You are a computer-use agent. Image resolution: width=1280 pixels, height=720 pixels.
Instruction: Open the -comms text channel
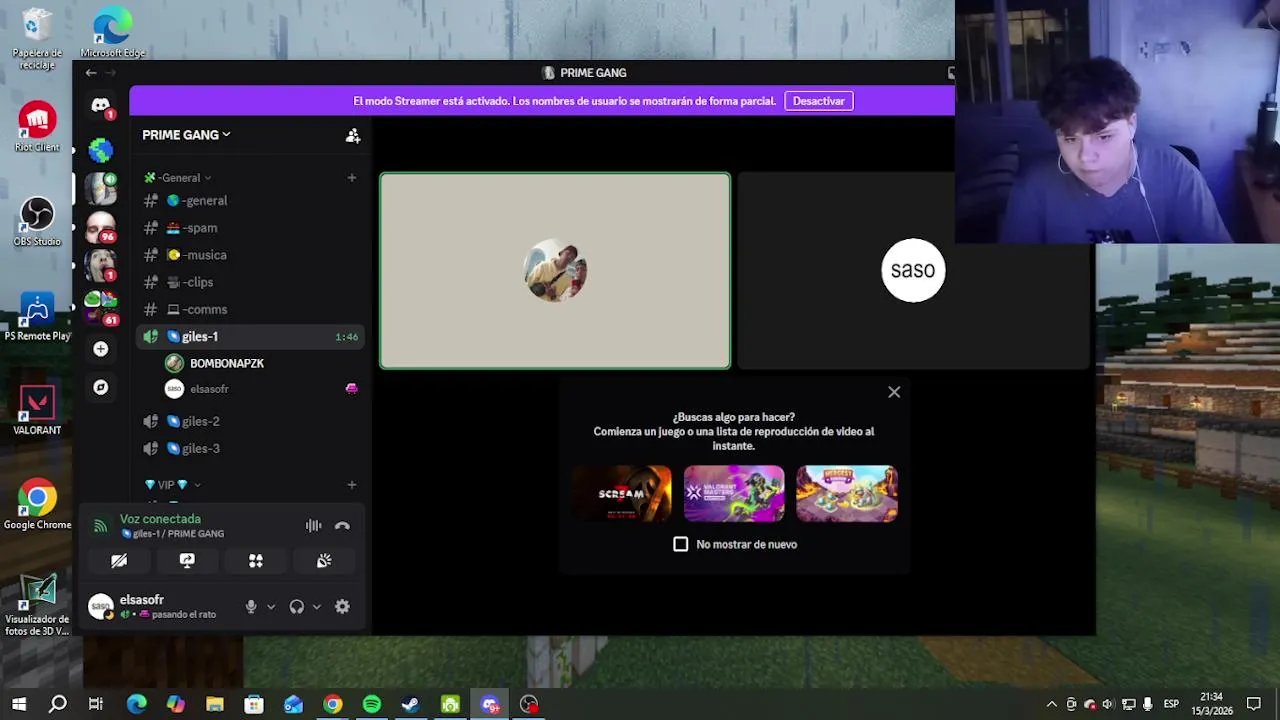pos(248,310)
